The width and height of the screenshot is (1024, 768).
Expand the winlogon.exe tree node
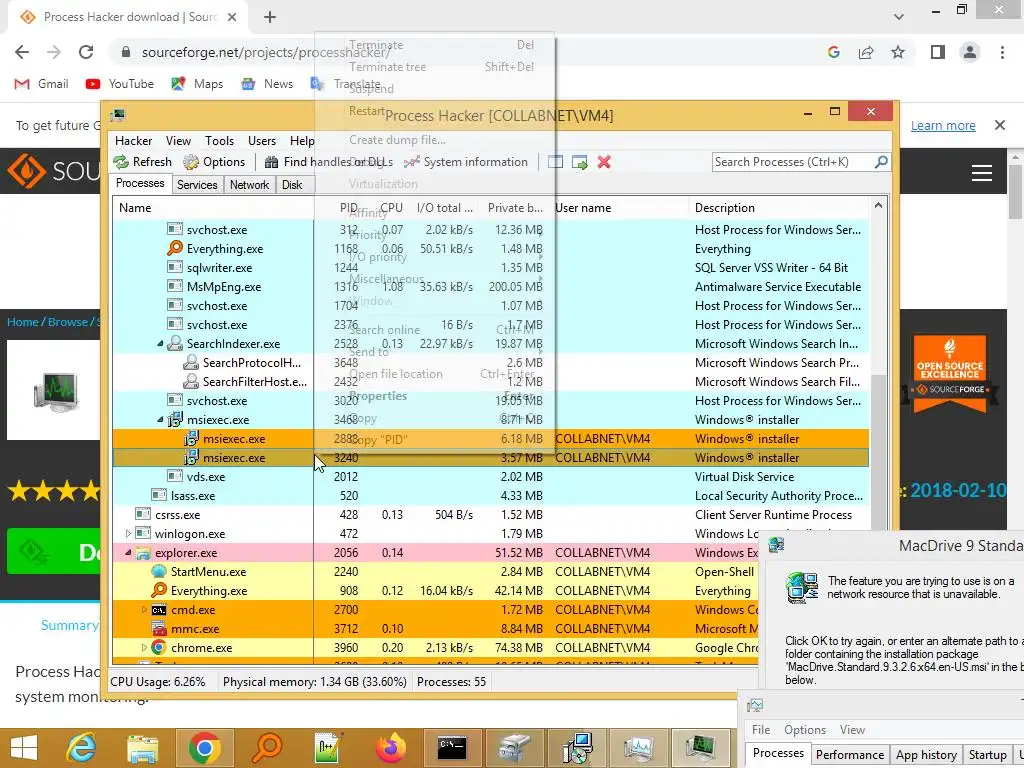(128, 534)
